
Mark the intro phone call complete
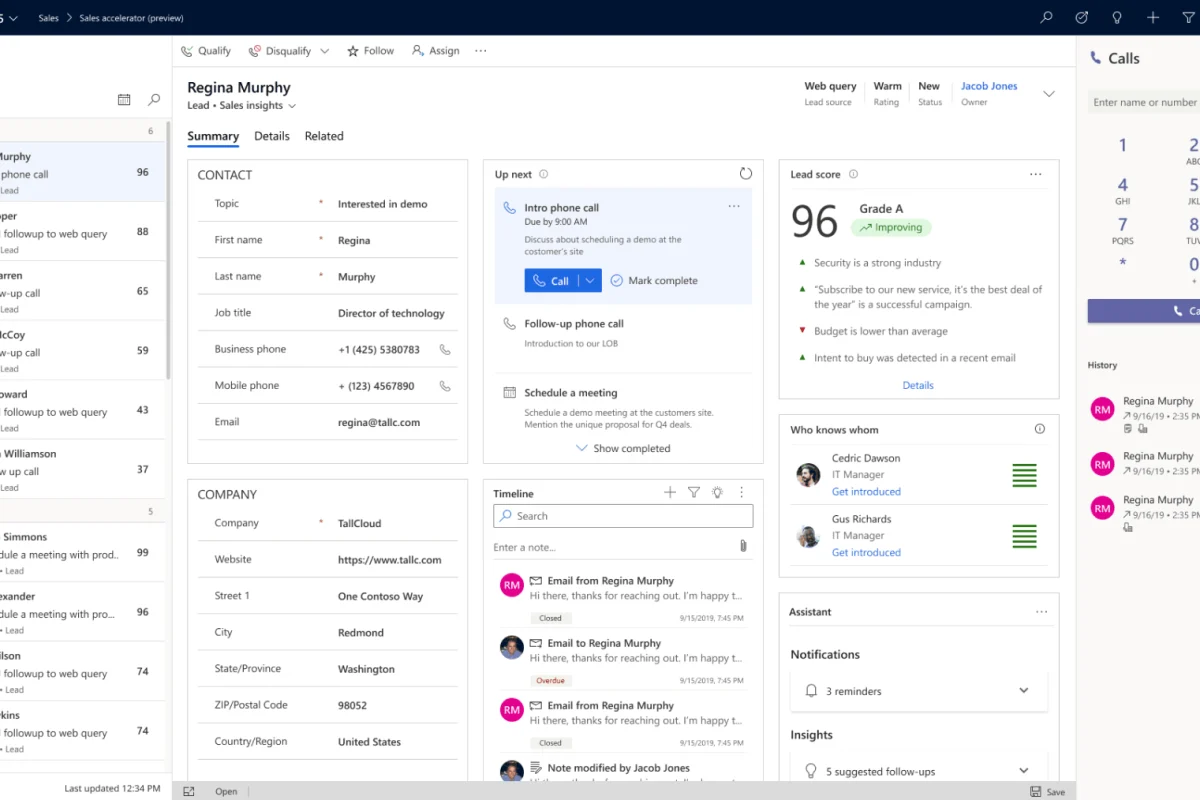(654, 280)
